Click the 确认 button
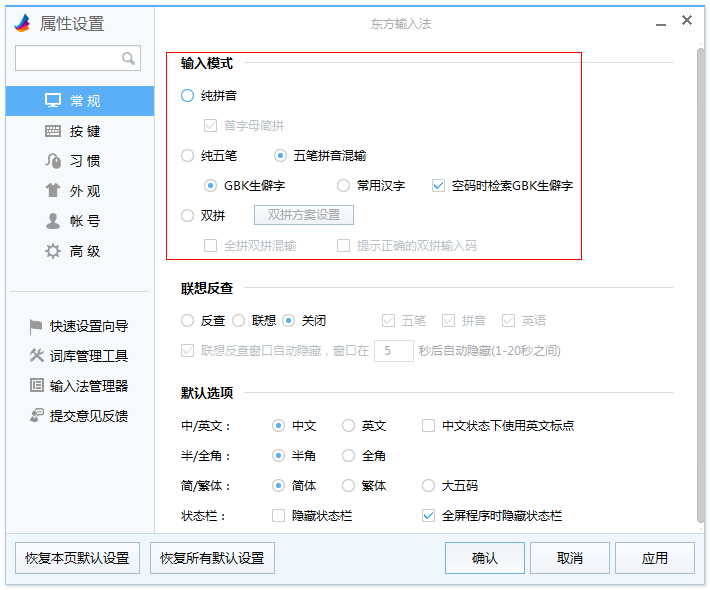Image resolution: width=710 pixels, height=590 pixels. pos(485,558)
